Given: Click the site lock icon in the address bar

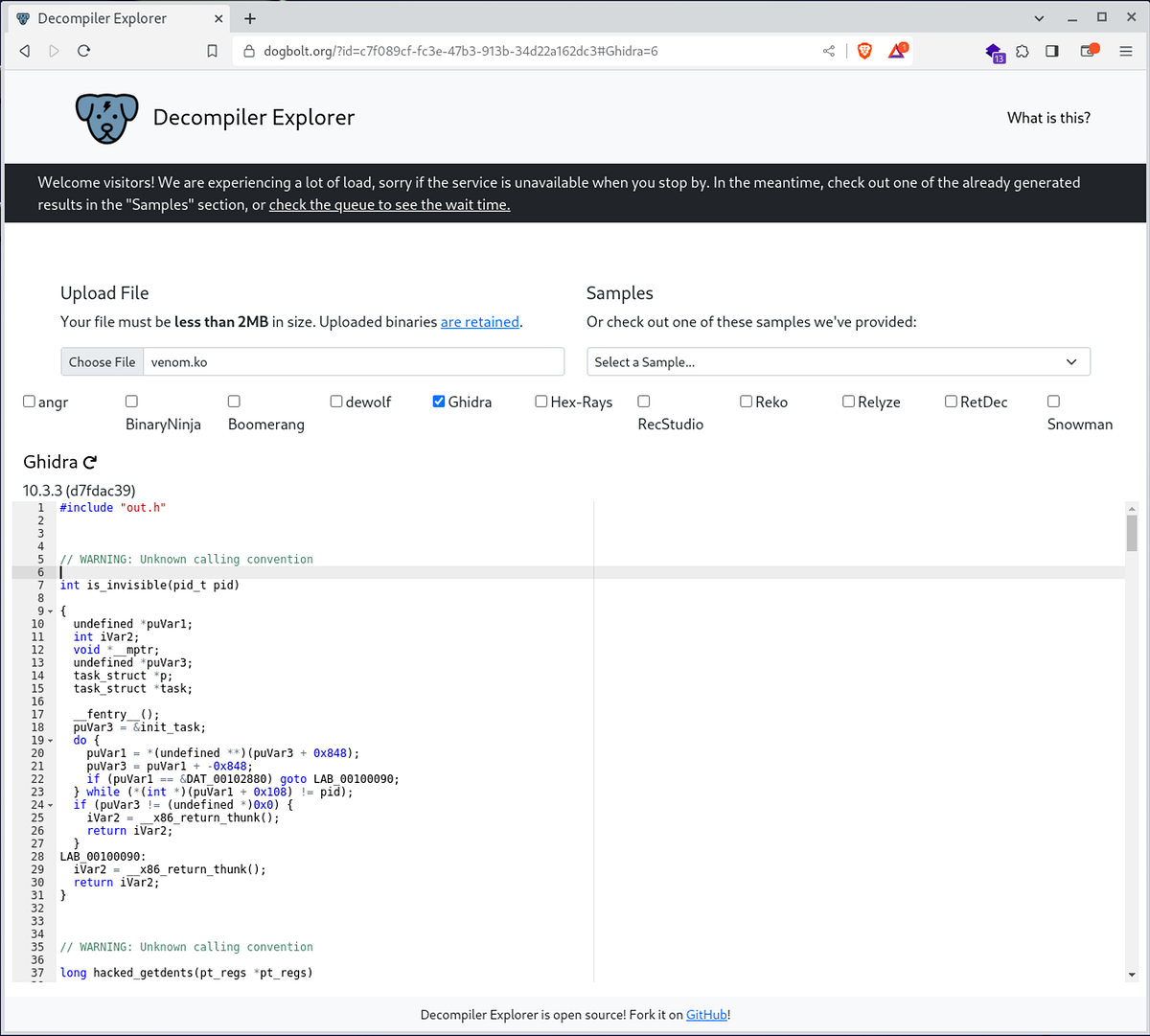Looking at the screenshot, I should click(249, 51).
